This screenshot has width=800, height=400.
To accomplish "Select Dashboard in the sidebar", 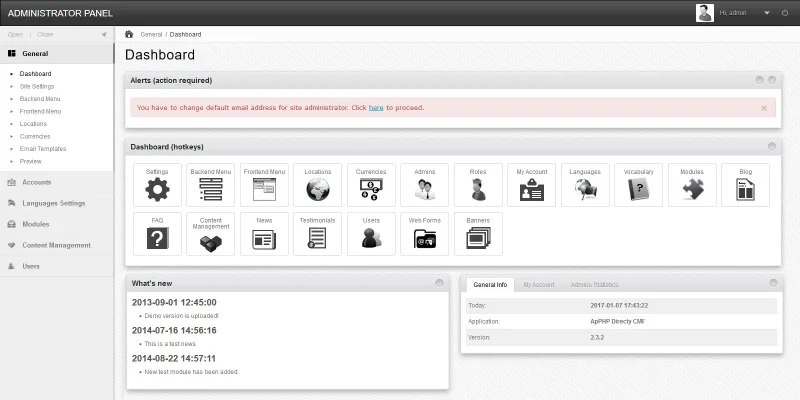I will point(35,74).
